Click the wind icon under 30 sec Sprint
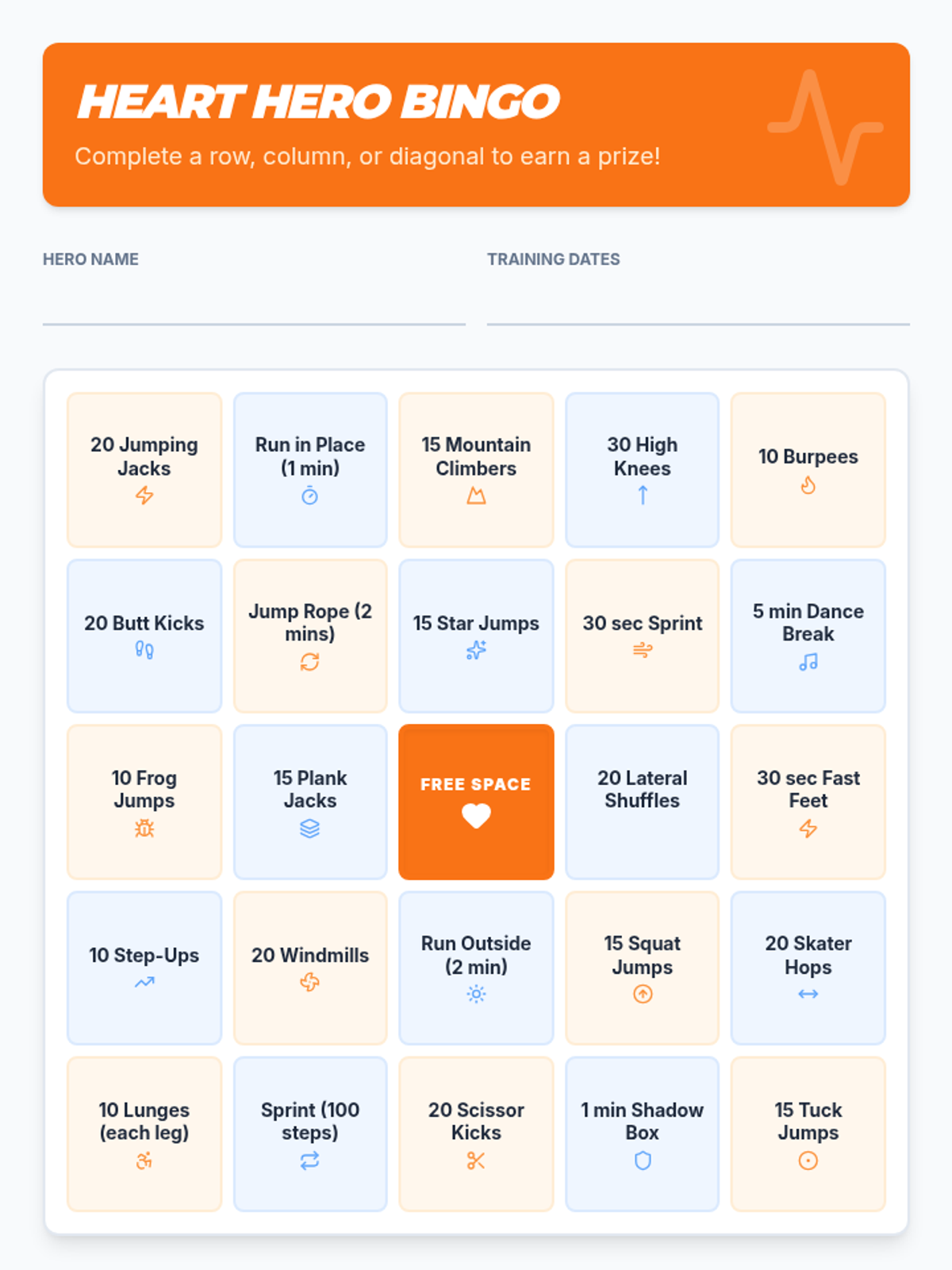 [642, 650]
